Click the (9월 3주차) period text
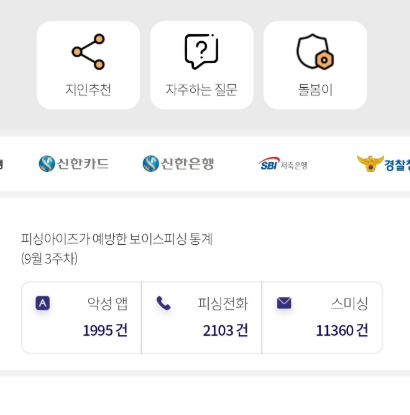 click(49, 259)
